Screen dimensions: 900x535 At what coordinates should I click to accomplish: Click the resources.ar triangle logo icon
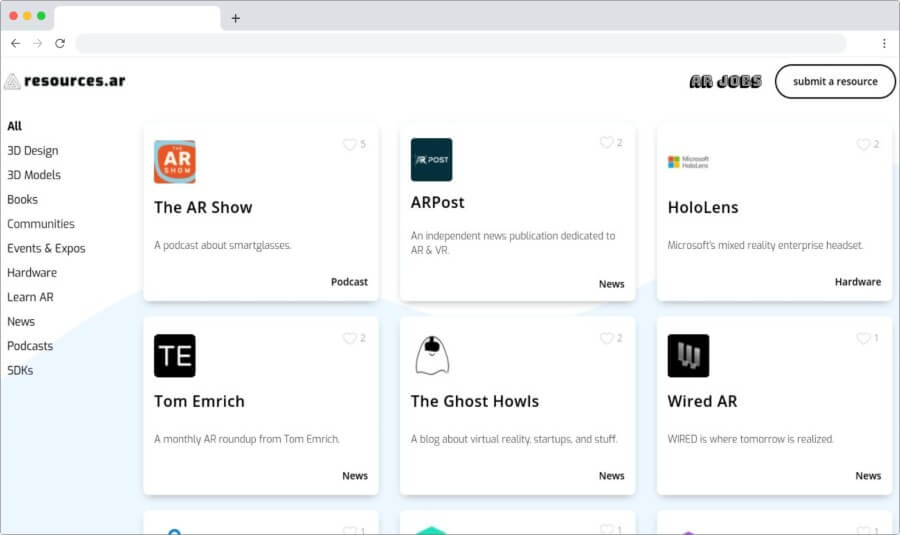click(12, 81)
